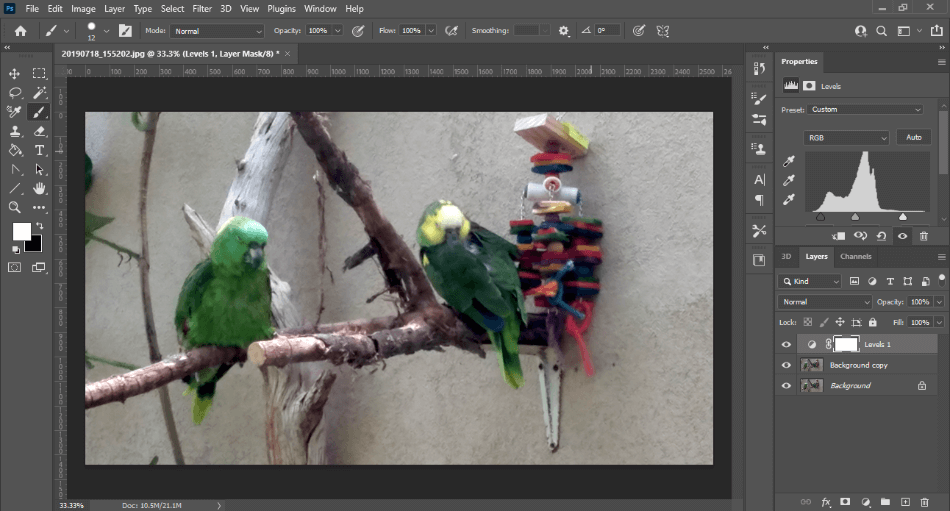Viewport: 950px width, 511px height.
Task: Select the Type tool
Action: point(39,150)
